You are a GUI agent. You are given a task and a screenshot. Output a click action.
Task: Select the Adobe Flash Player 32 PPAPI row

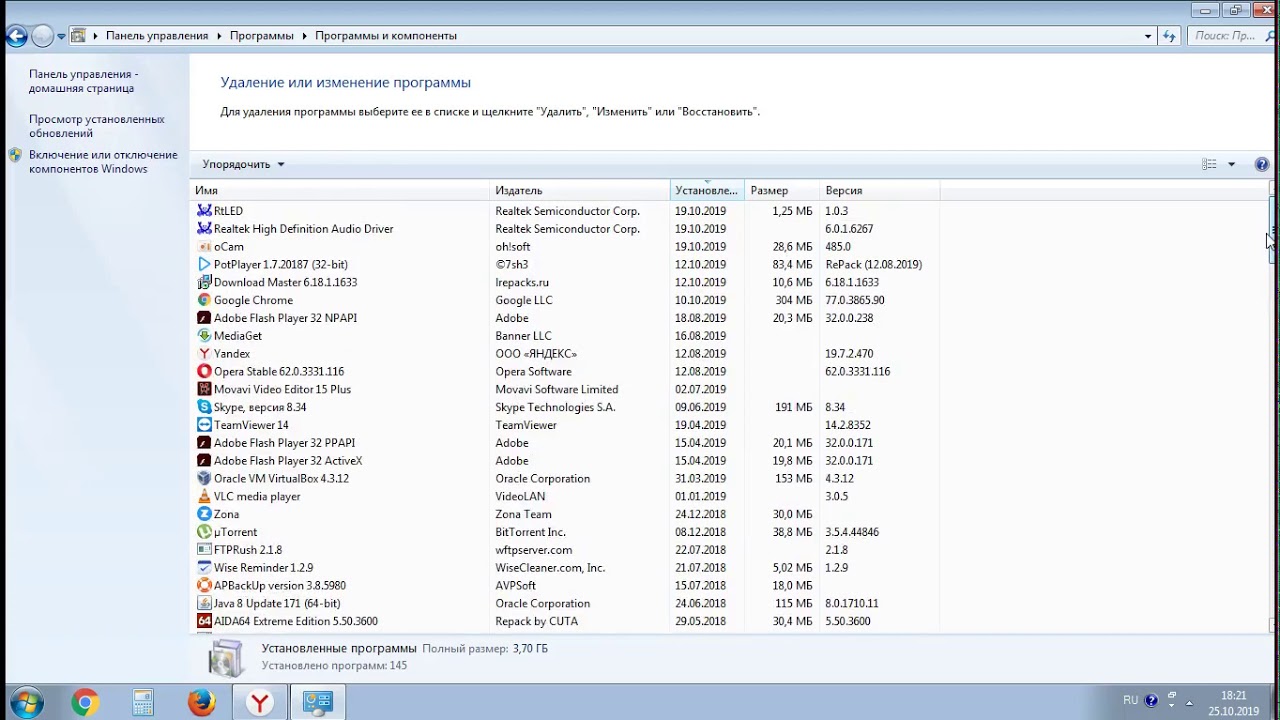pos(565,443)
